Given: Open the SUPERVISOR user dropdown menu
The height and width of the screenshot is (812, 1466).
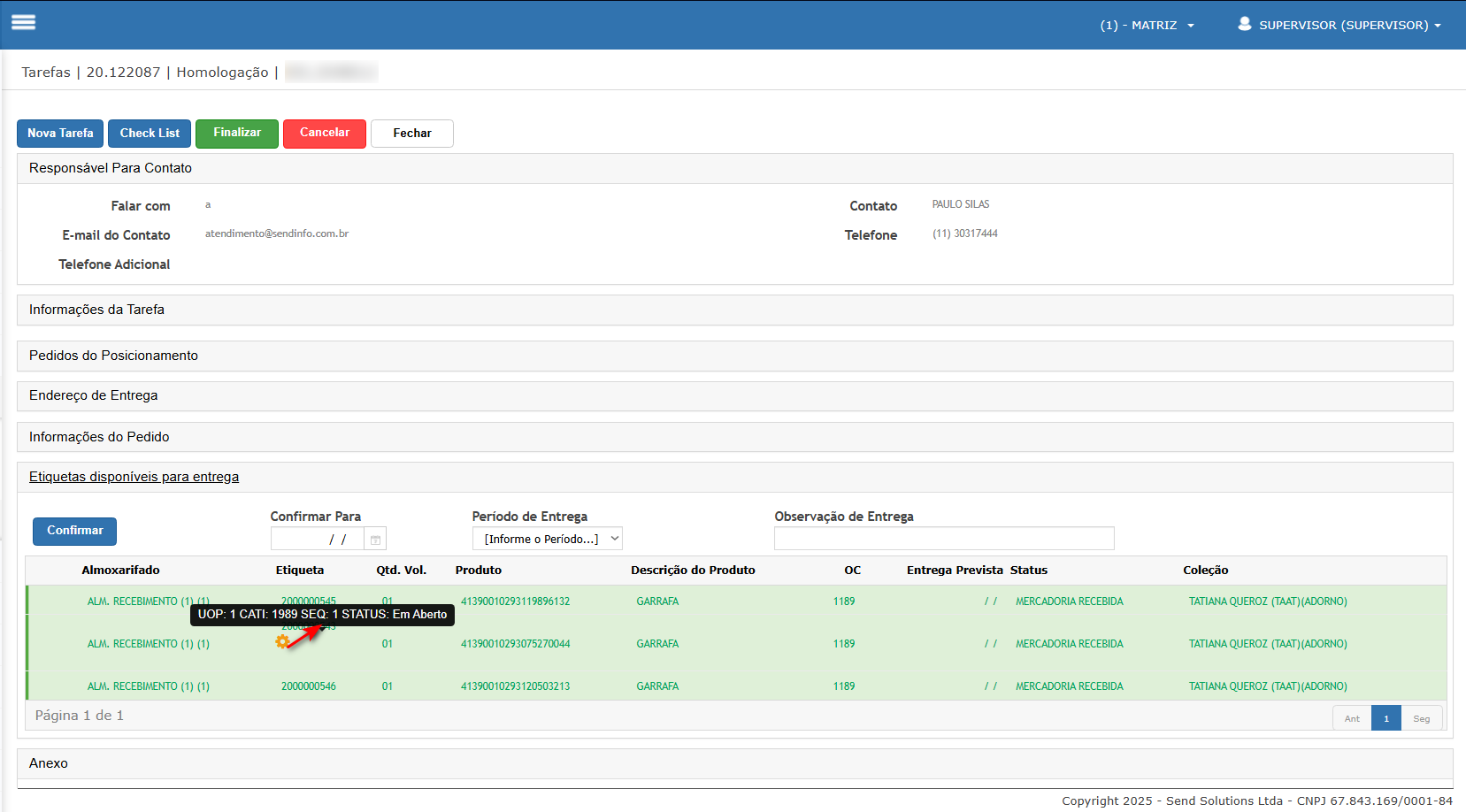Looking at the screenshot, I should click(x=1350, y=26).
